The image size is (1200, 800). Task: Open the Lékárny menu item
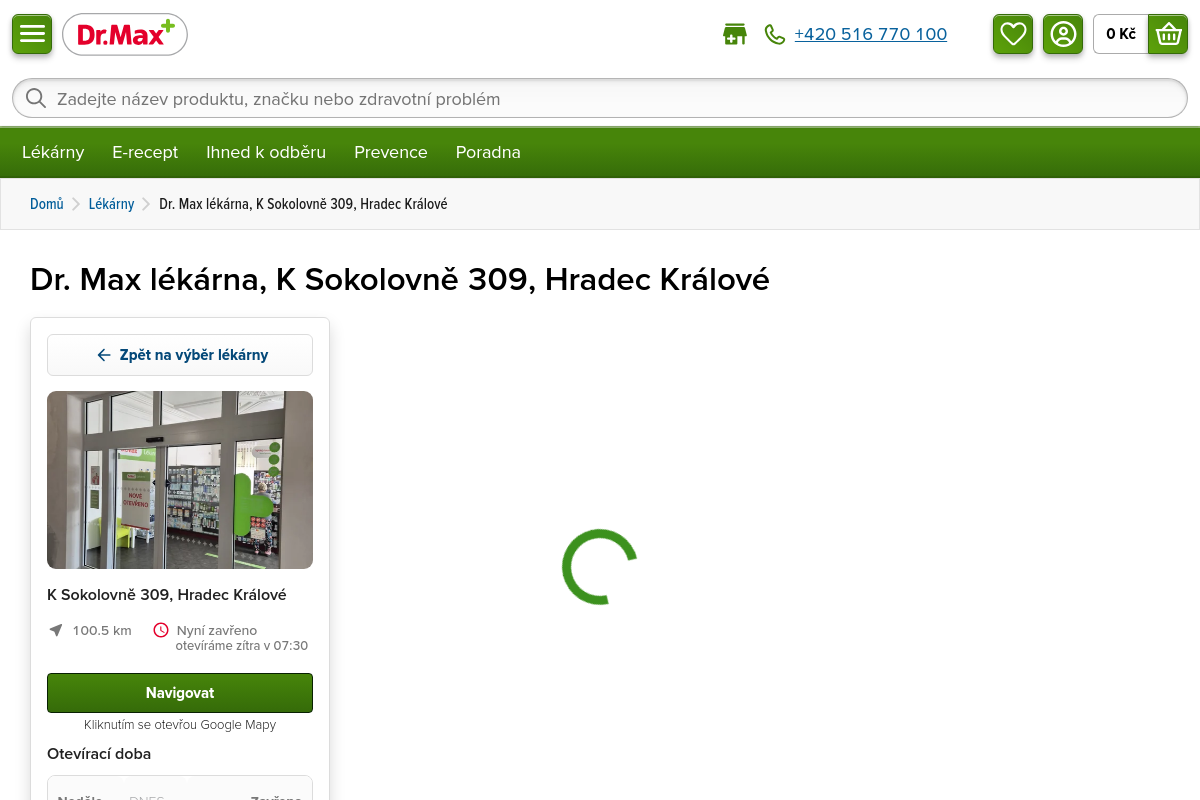[53, 152]
